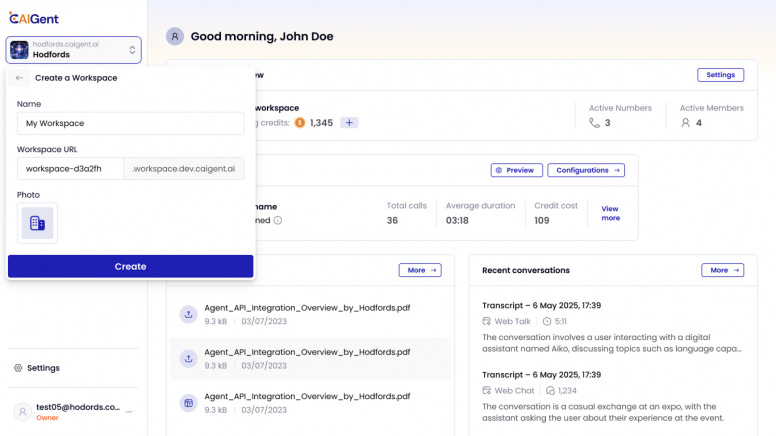Click the Preview button
The height and width of the screenshot is (436, 776).
point(516,170)
